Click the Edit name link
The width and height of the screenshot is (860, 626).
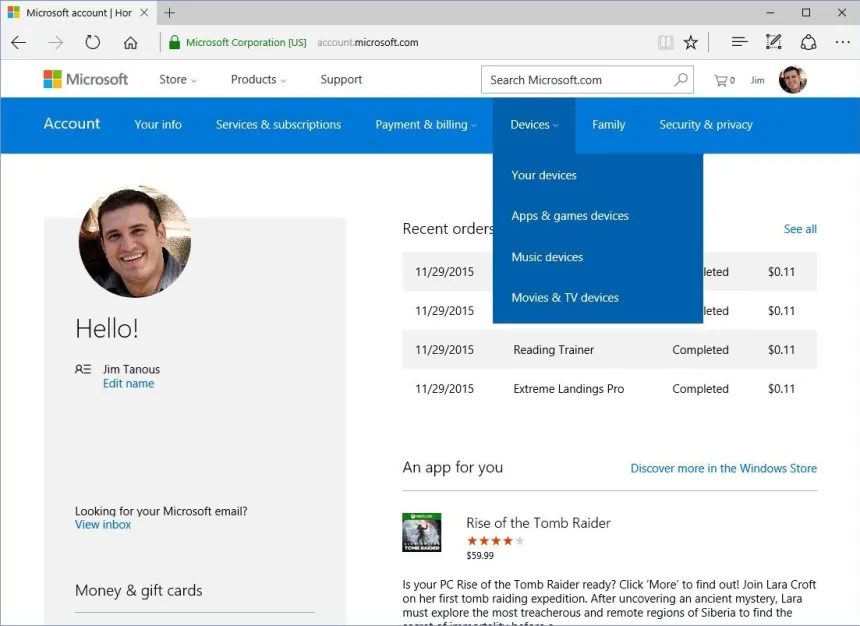pyautogui.click(x=128, y=384)
